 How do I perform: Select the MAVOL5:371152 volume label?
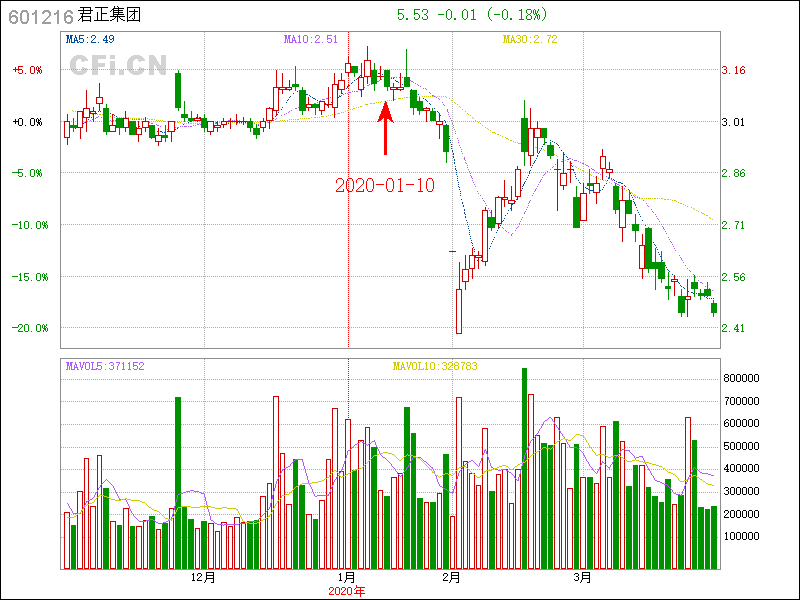[105, 367]
